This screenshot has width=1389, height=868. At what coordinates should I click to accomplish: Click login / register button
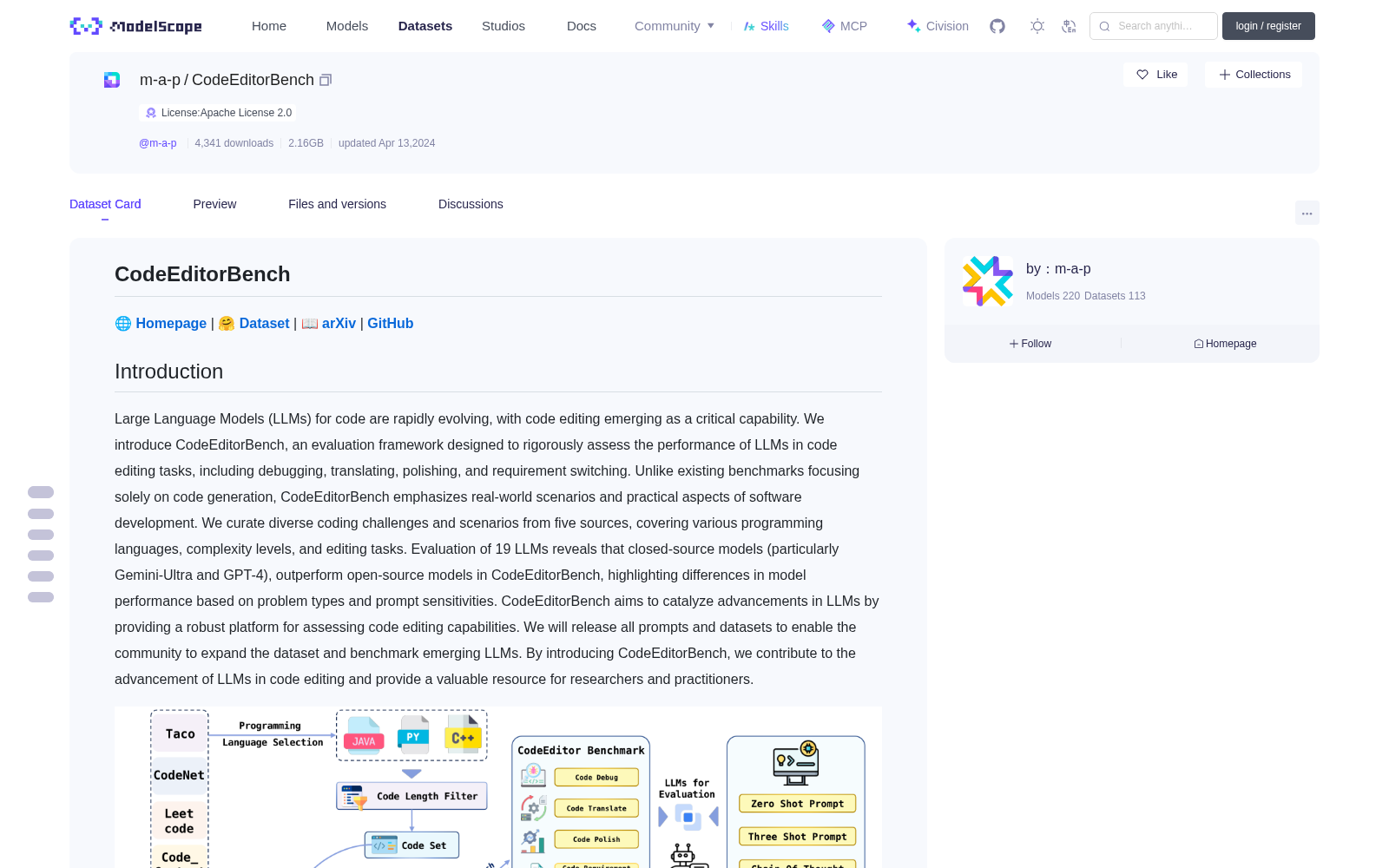pos(1268,26)
